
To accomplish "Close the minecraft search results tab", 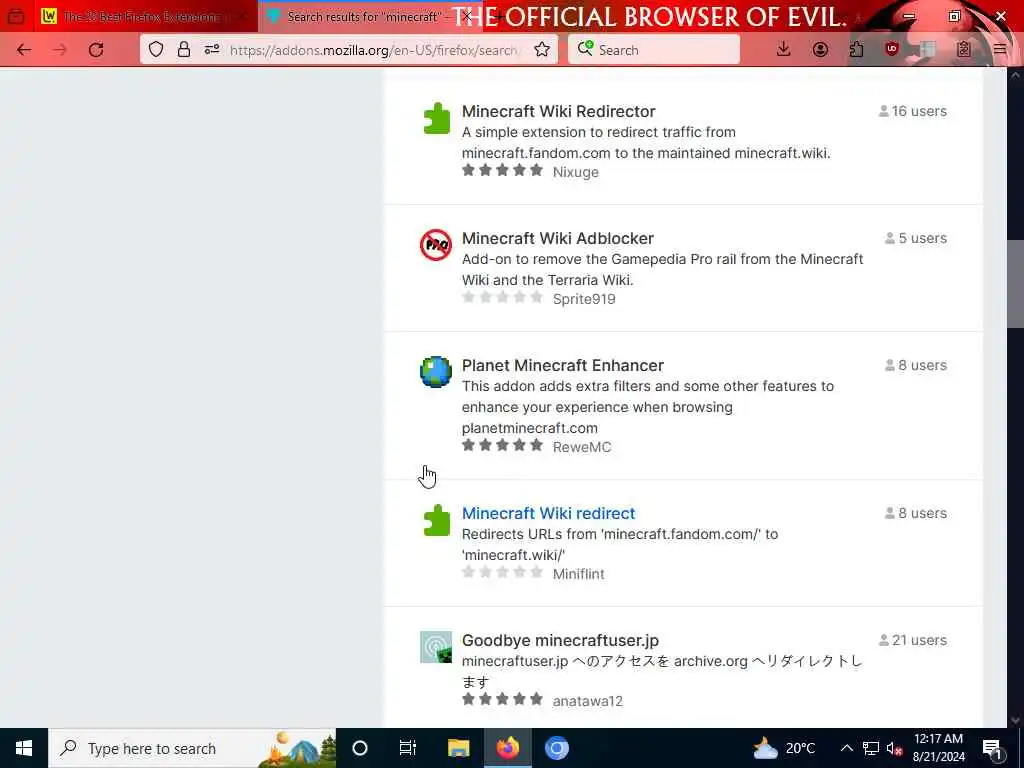I will (x=467, y=16).
